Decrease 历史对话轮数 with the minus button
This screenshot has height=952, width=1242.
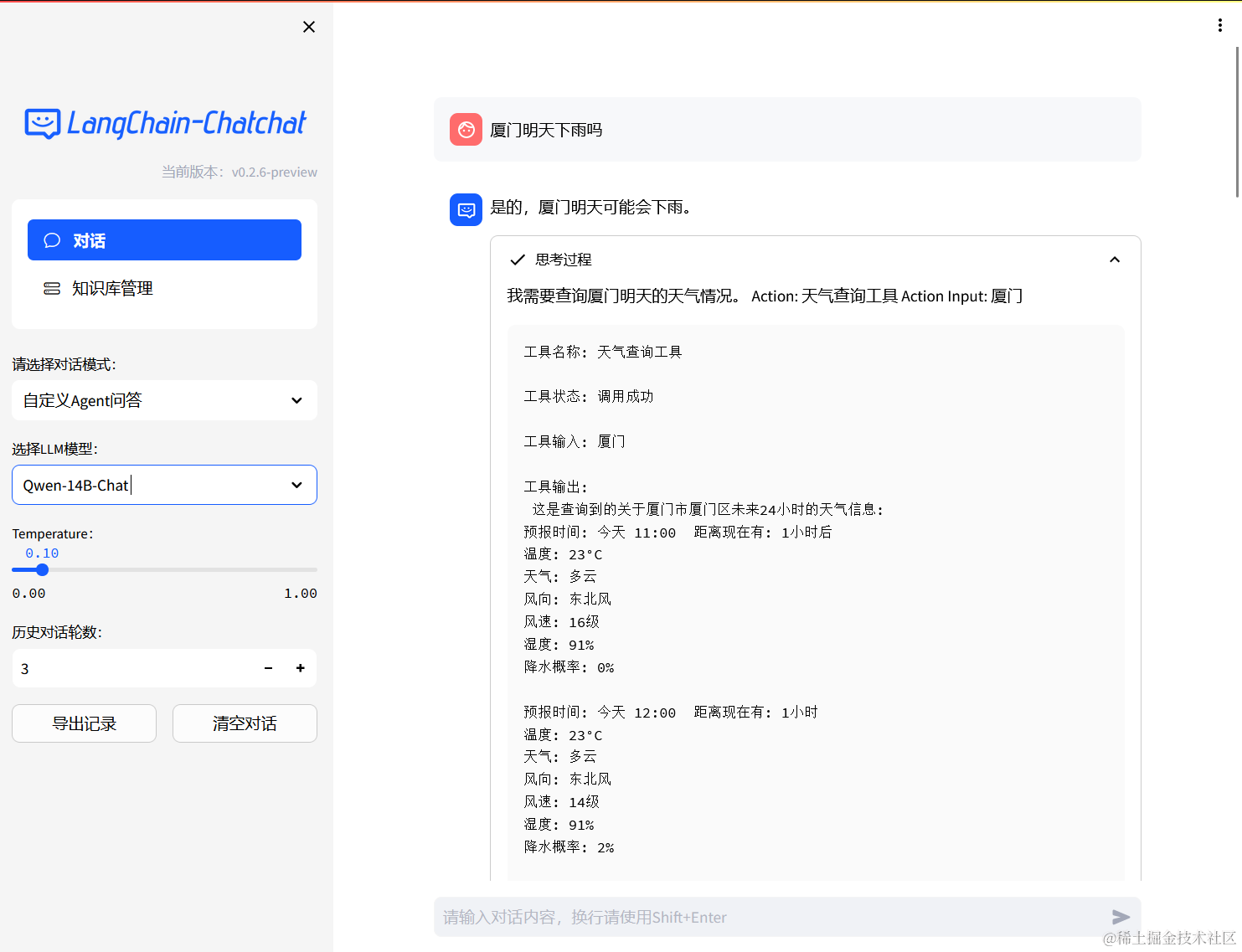(268, 668)
